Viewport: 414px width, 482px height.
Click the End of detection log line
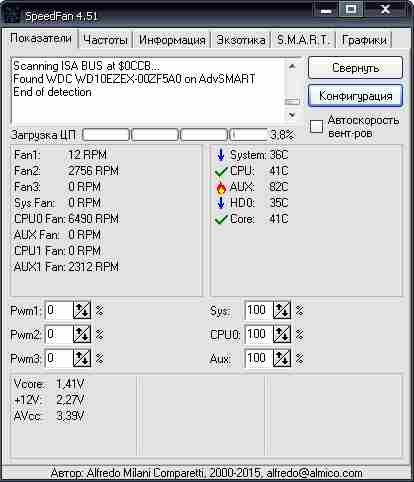point(52,92)
